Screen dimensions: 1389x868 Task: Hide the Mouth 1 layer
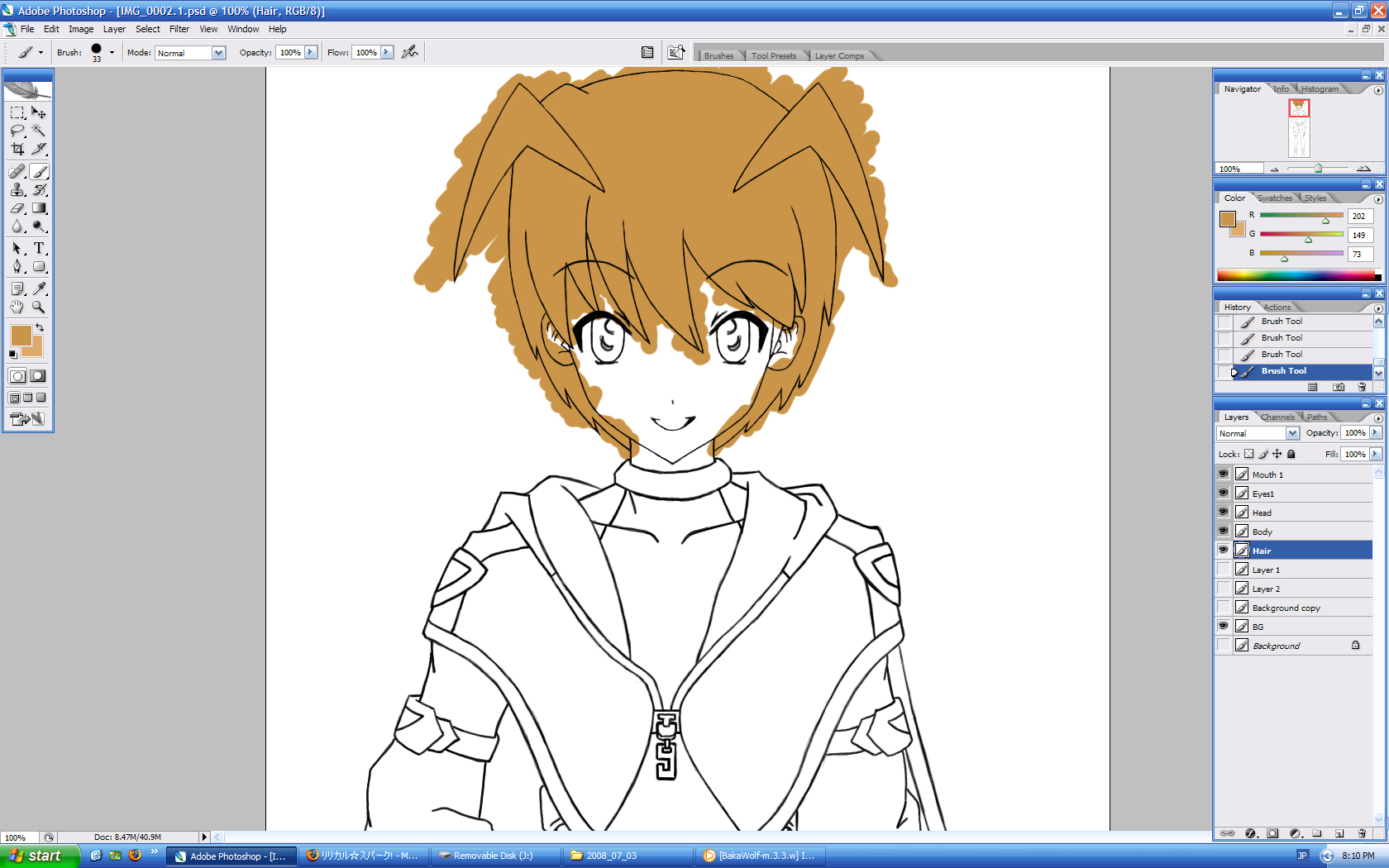coord(1223,474)
